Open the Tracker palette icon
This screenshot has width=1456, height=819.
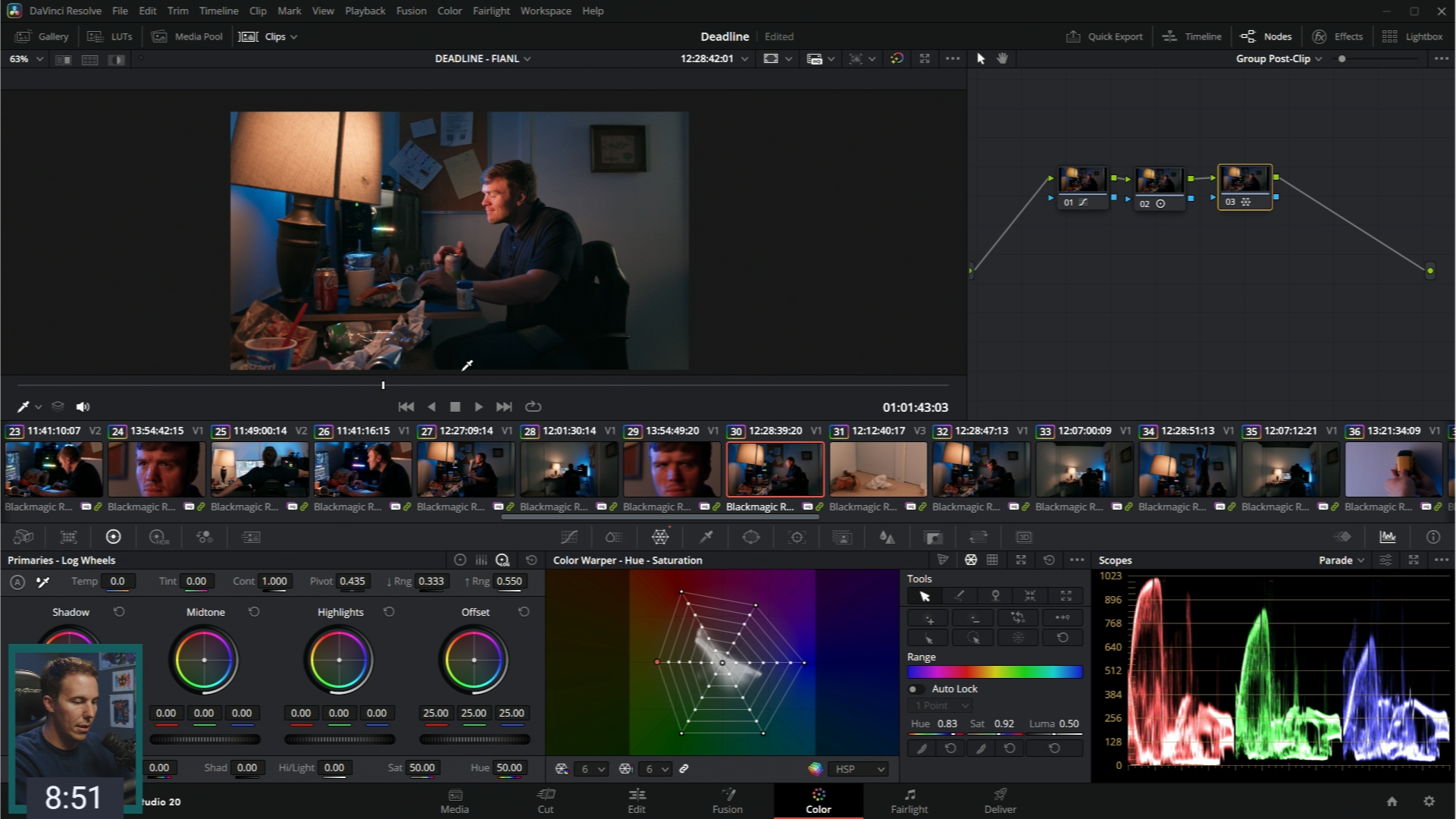point(797,537)
